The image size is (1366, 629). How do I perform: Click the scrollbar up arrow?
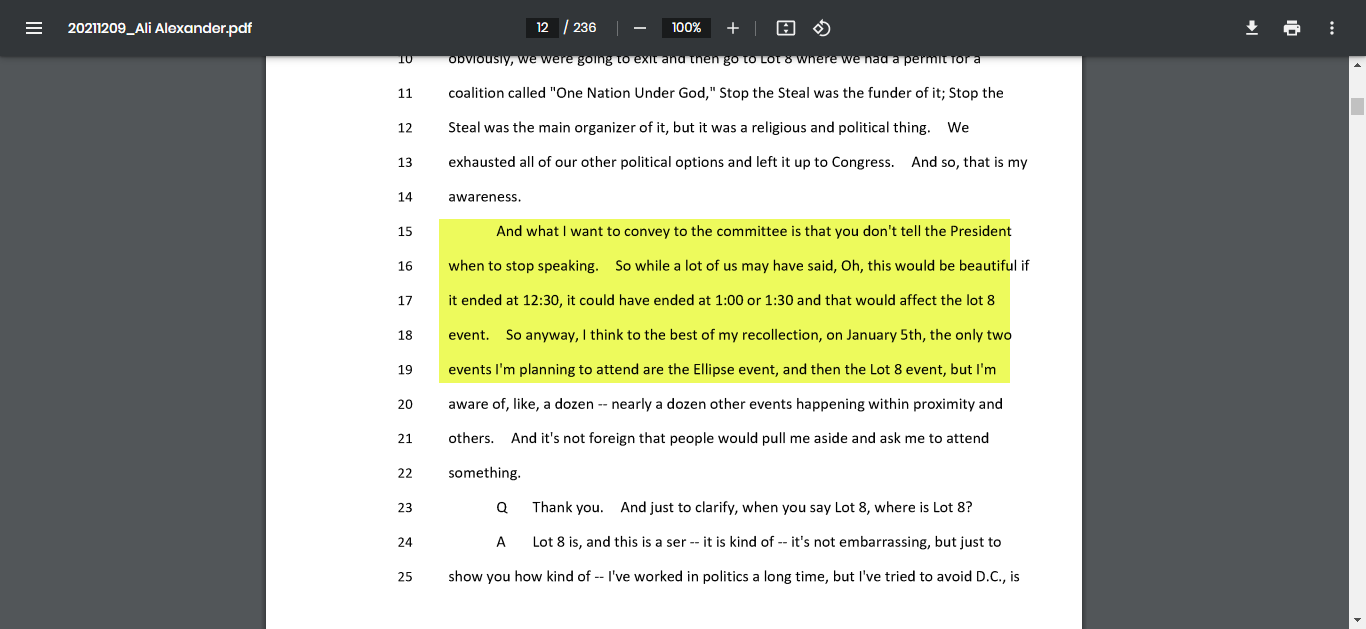(x=1357, y=64)
